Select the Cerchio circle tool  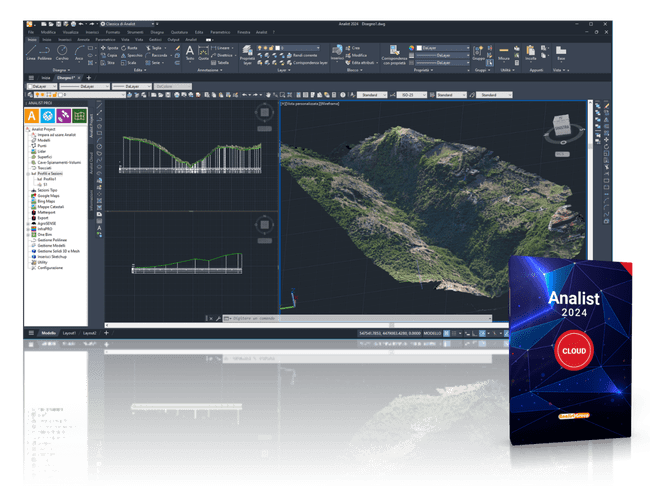point(62,53)
